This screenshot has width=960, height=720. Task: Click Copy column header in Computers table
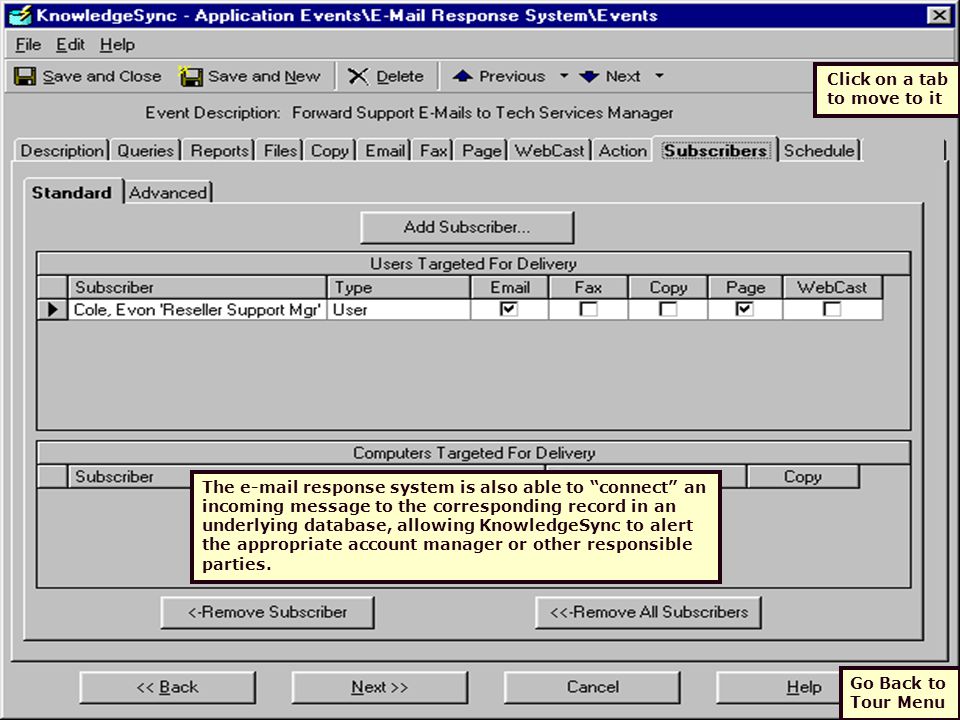point(803,476)
